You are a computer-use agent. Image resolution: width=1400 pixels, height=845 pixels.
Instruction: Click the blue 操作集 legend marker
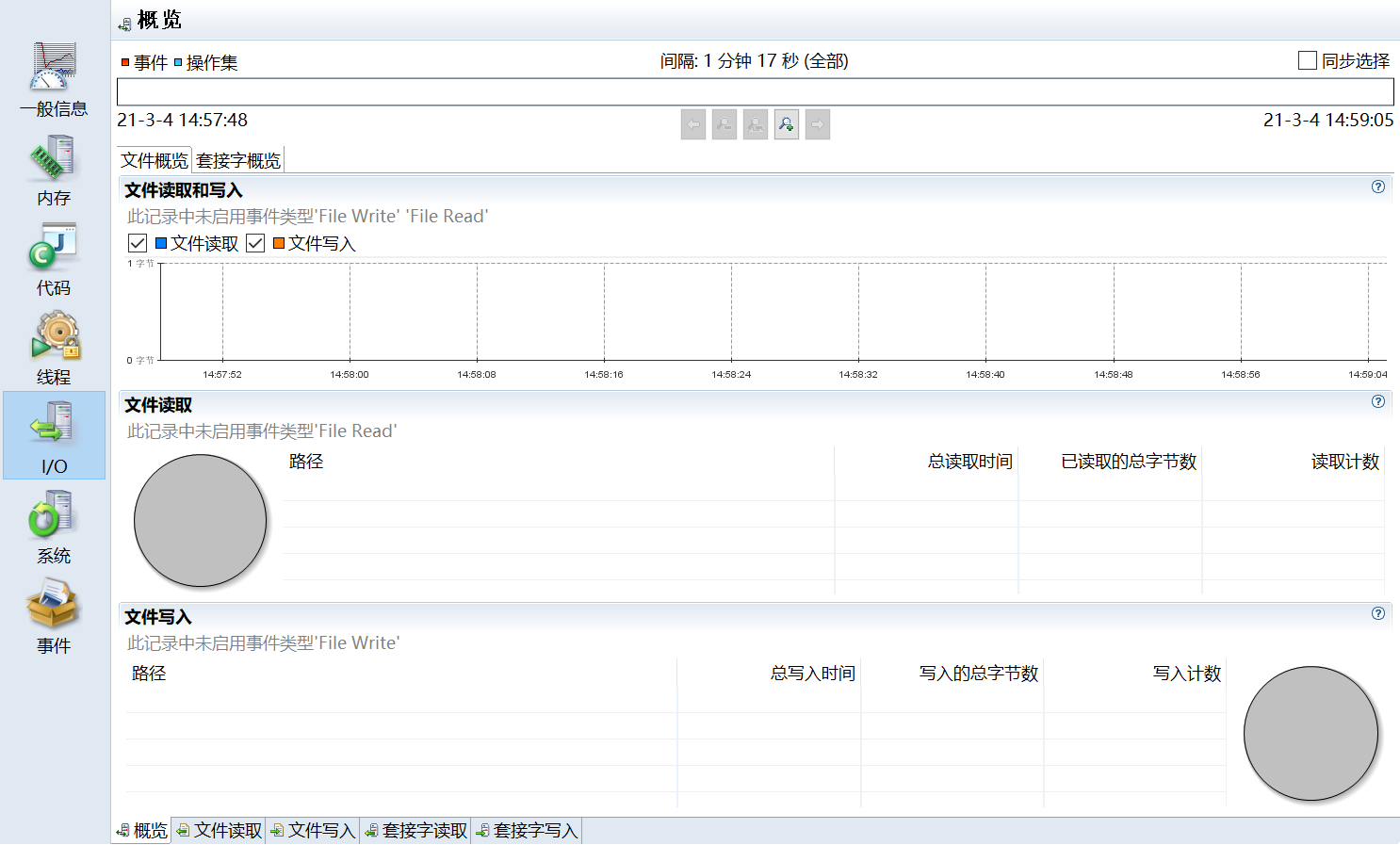[178, 62]
